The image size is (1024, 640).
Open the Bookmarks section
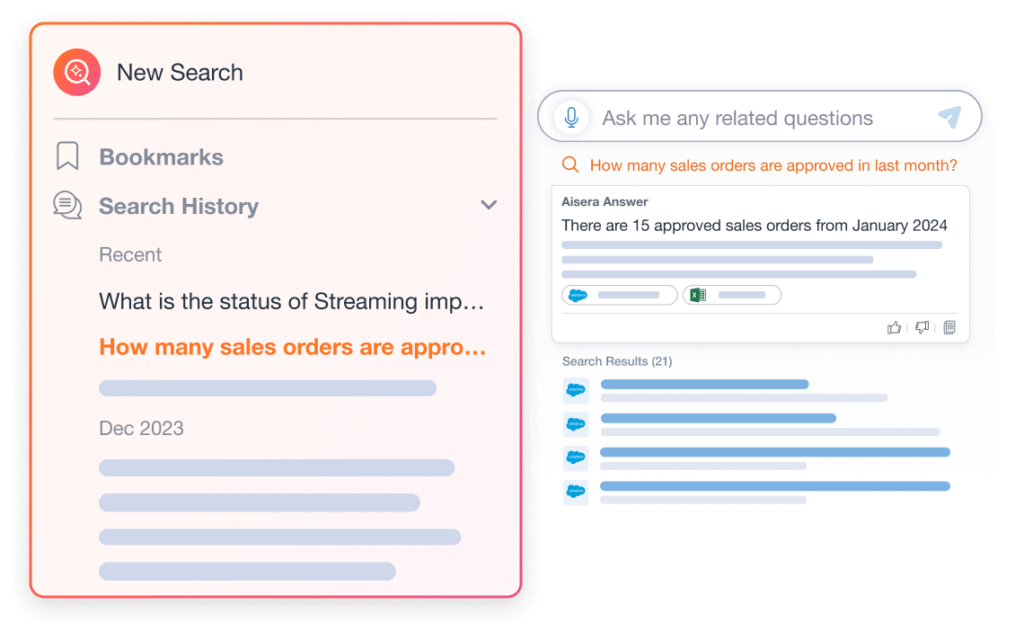160,156
